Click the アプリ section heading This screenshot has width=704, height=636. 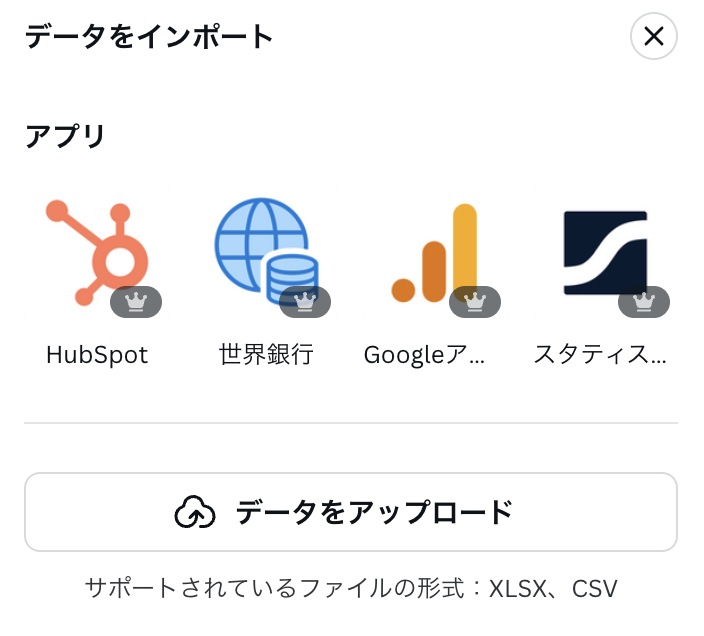[x=65, y=136]
